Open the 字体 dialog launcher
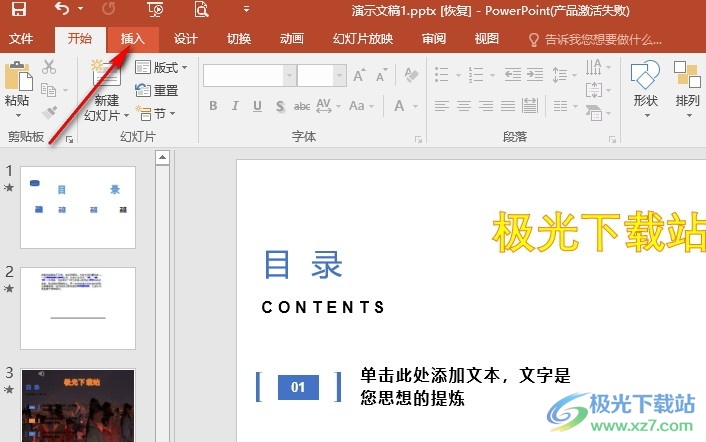This screenshot has width=706, height=442. pos(418,140)
